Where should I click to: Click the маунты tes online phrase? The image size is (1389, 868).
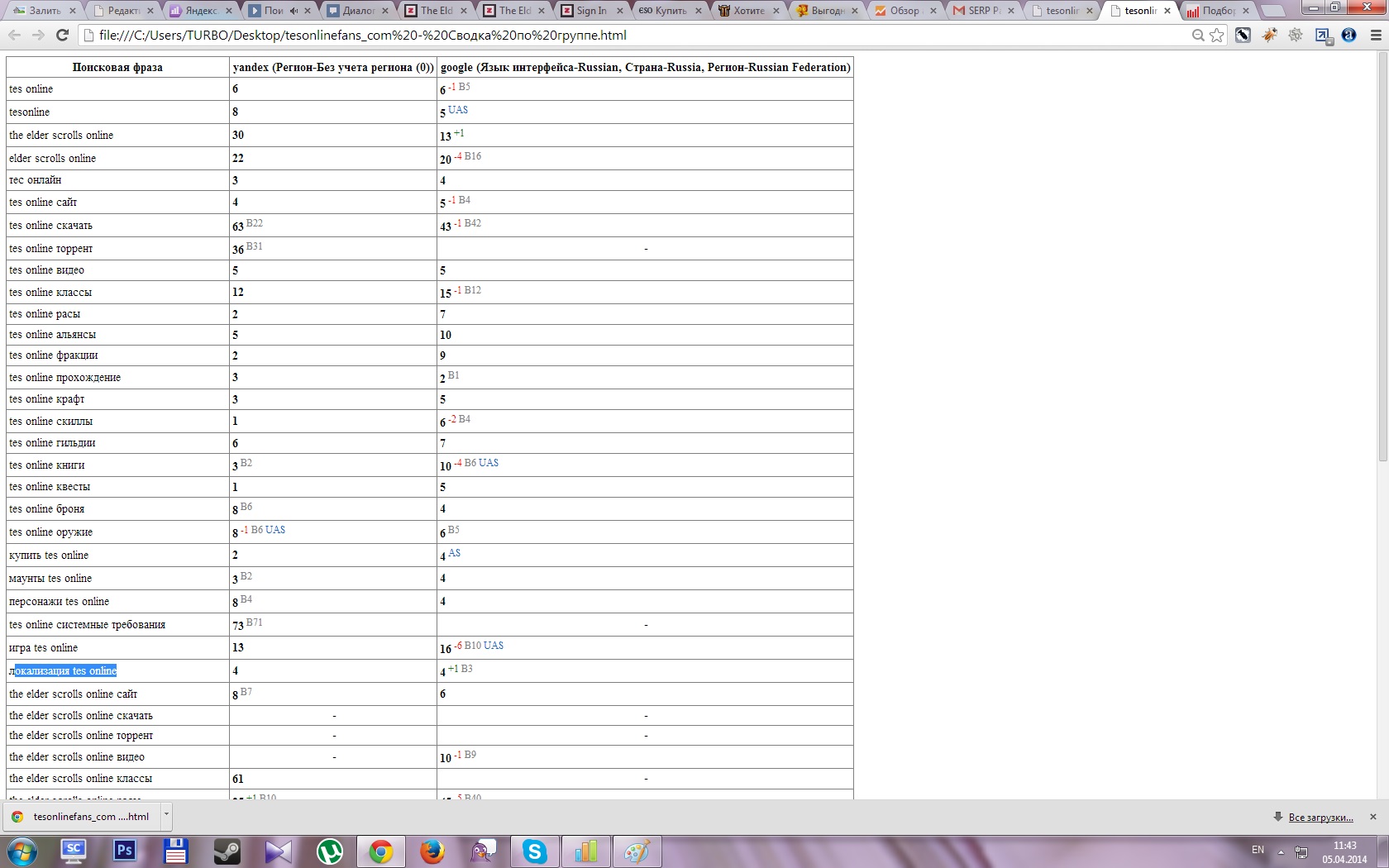50,579
